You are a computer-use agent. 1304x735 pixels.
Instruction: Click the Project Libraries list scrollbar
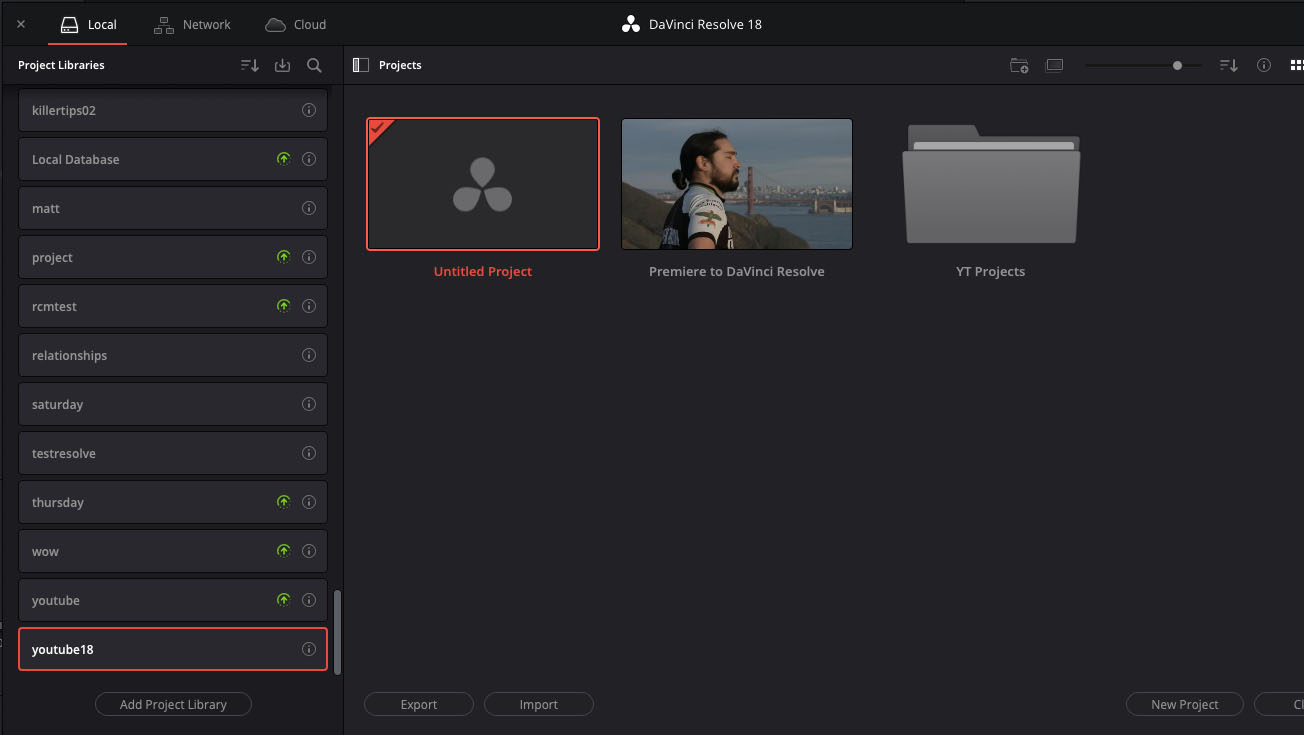click(337, 632)
